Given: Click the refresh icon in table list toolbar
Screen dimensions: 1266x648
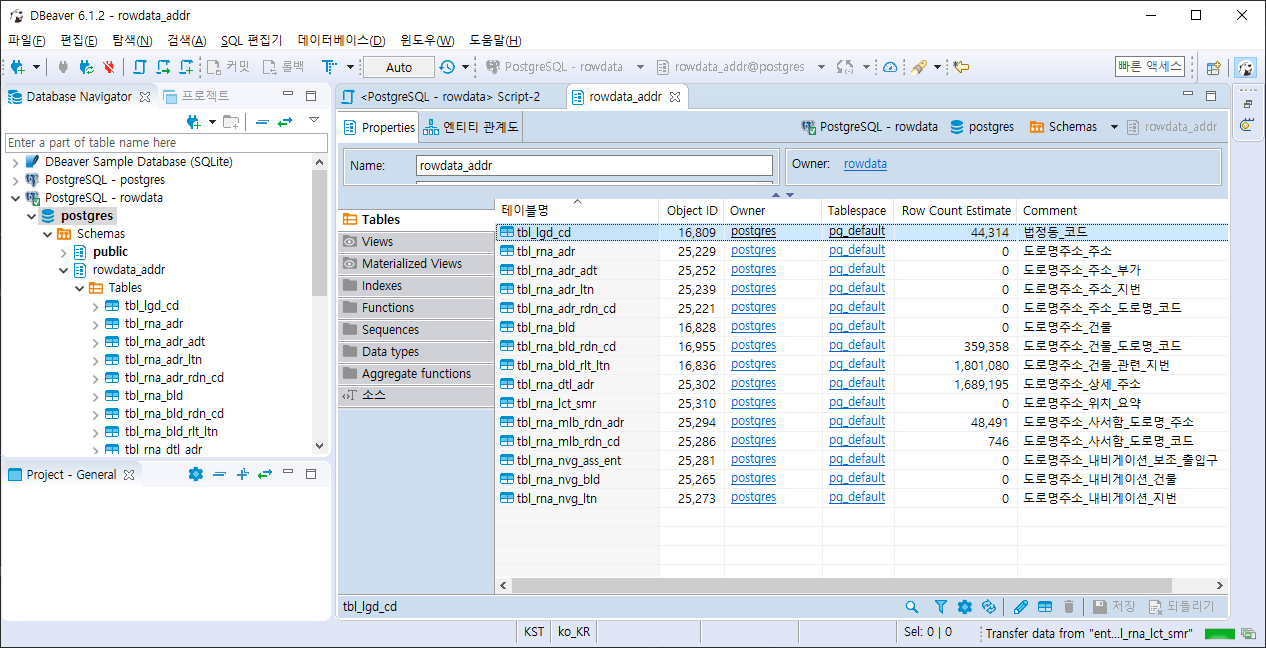Looking at the screenshot, I should pyautogui.click(x=990, y=607).
